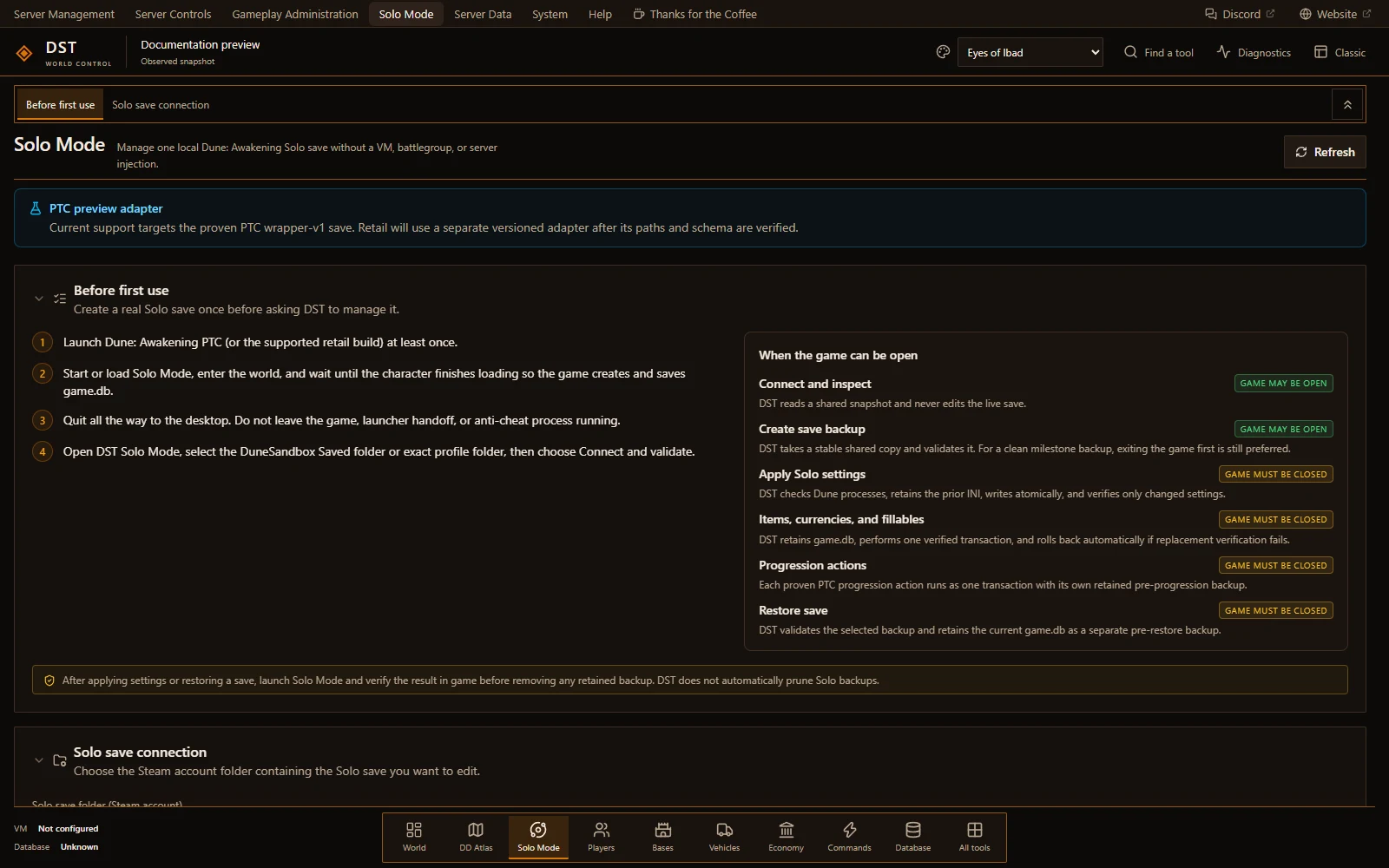Click the Refresh button
The height and width of the screenshot is (868, 1389).
tap(1325, 152)
